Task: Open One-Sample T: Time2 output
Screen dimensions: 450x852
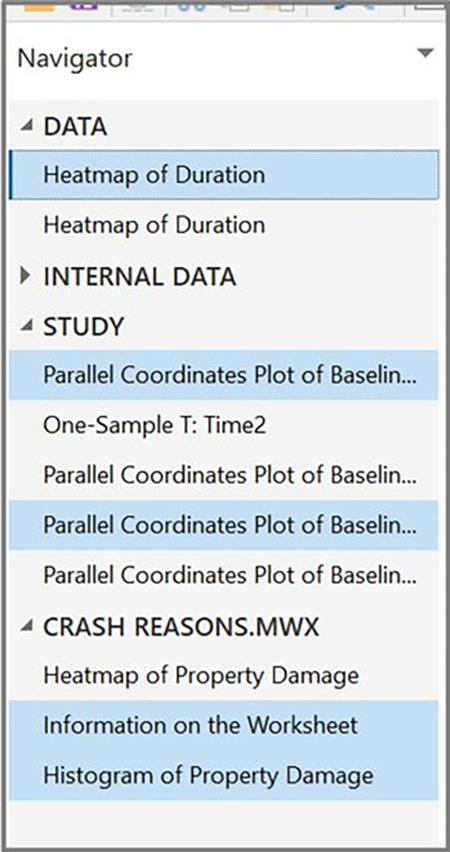Action: pos(224,425)
